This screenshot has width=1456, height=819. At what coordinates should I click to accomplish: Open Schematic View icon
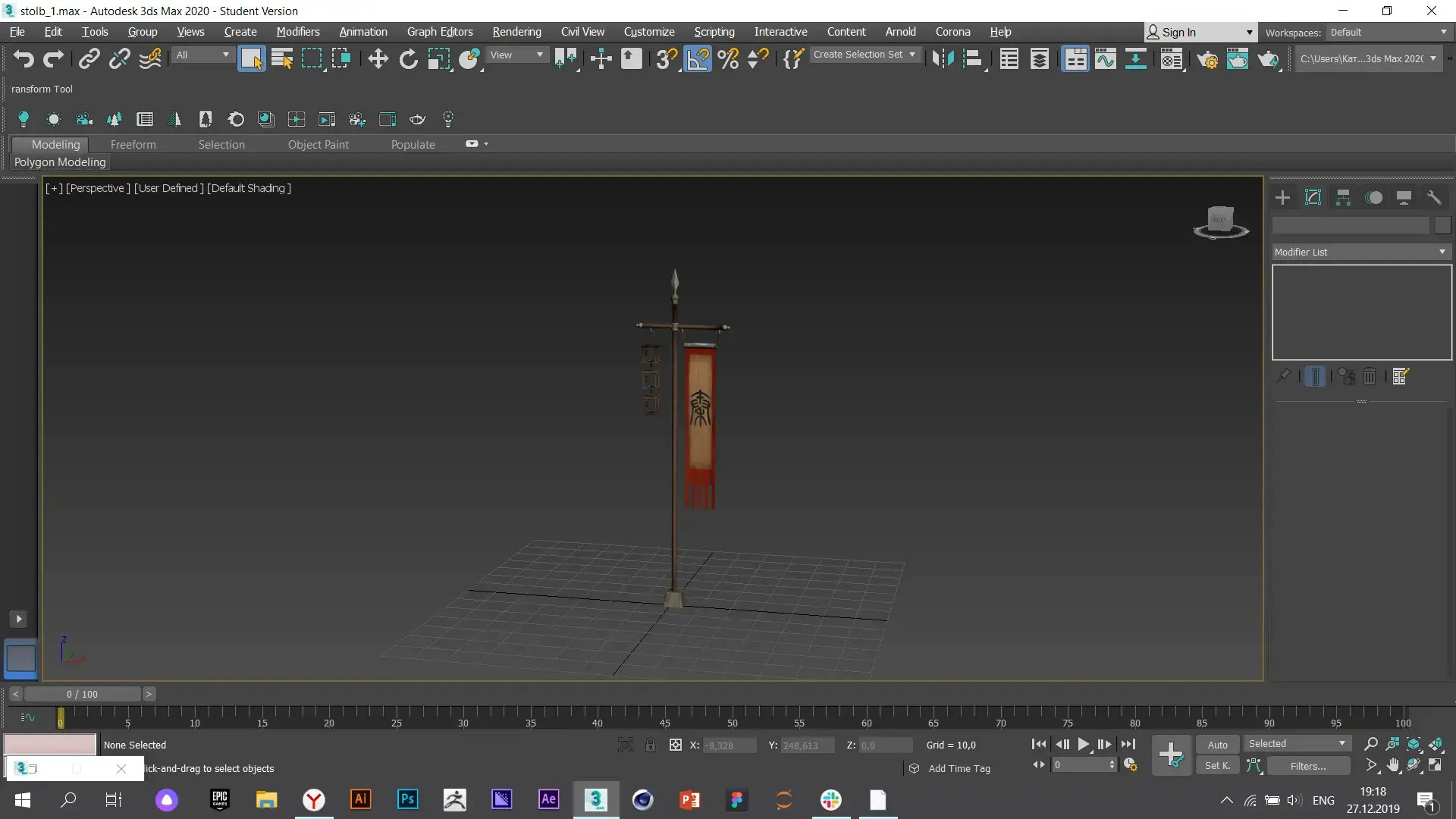tap(1135, 58)
